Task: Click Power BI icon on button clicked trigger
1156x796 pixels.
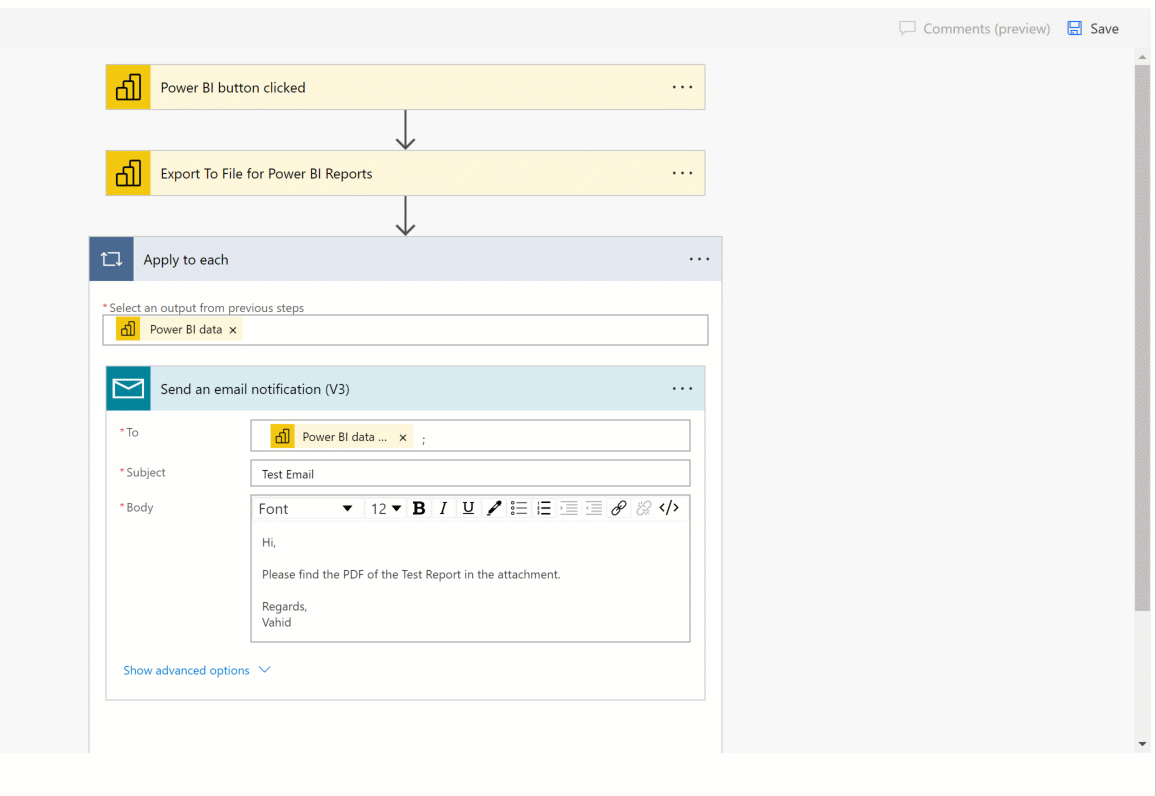Action: (x=128, y=87)
